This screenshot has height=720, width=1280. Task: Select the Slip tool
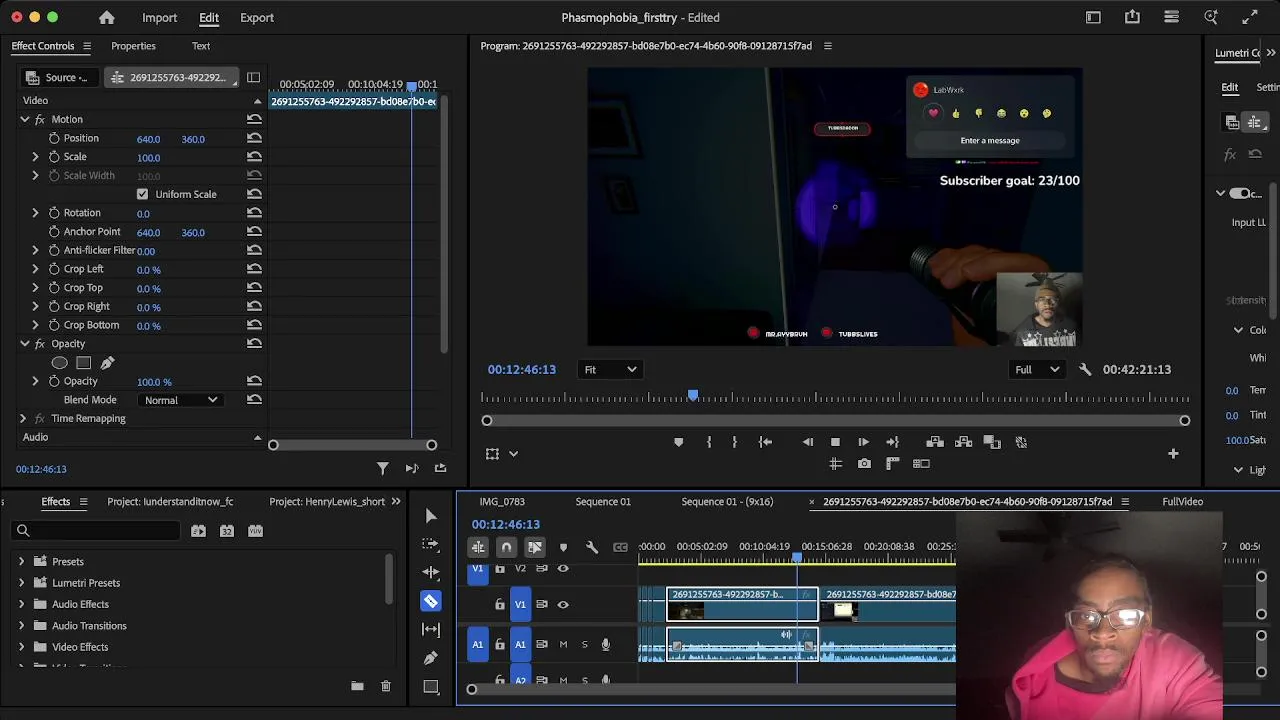click(x=431, y=629)
